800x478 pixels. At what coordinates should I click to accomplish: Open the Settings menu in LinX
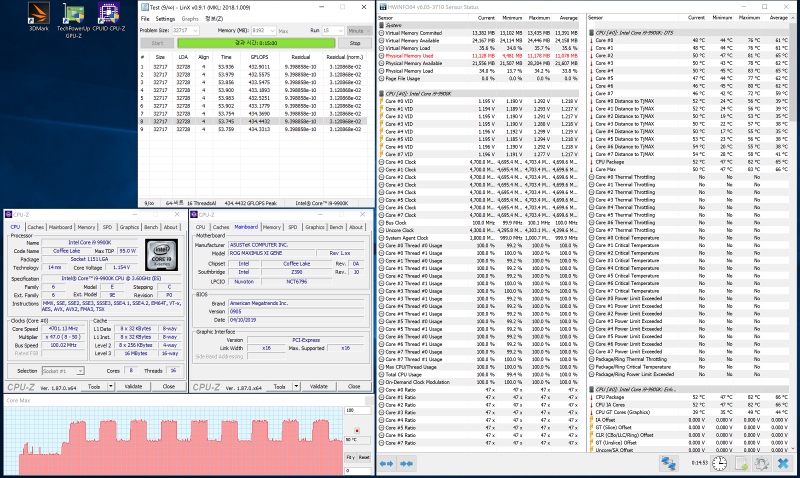165,19
